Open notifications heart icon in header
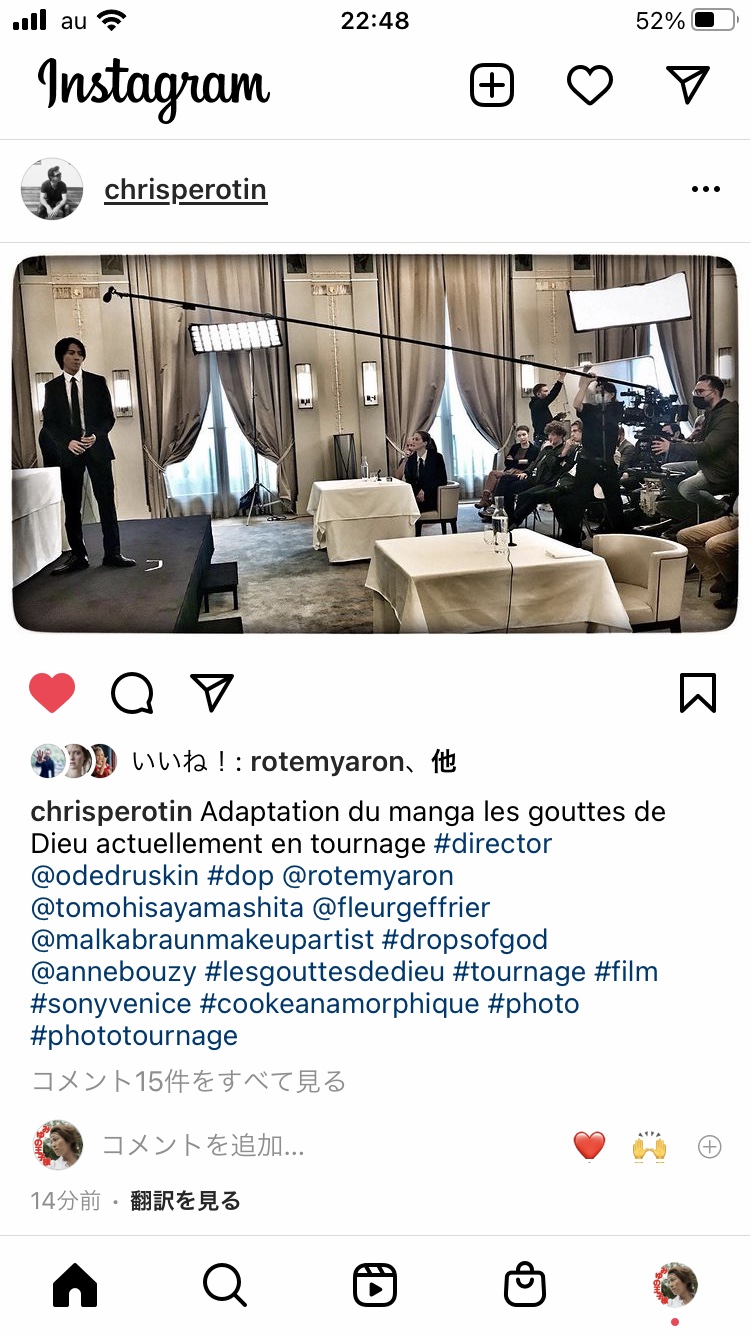 (590, 85)
